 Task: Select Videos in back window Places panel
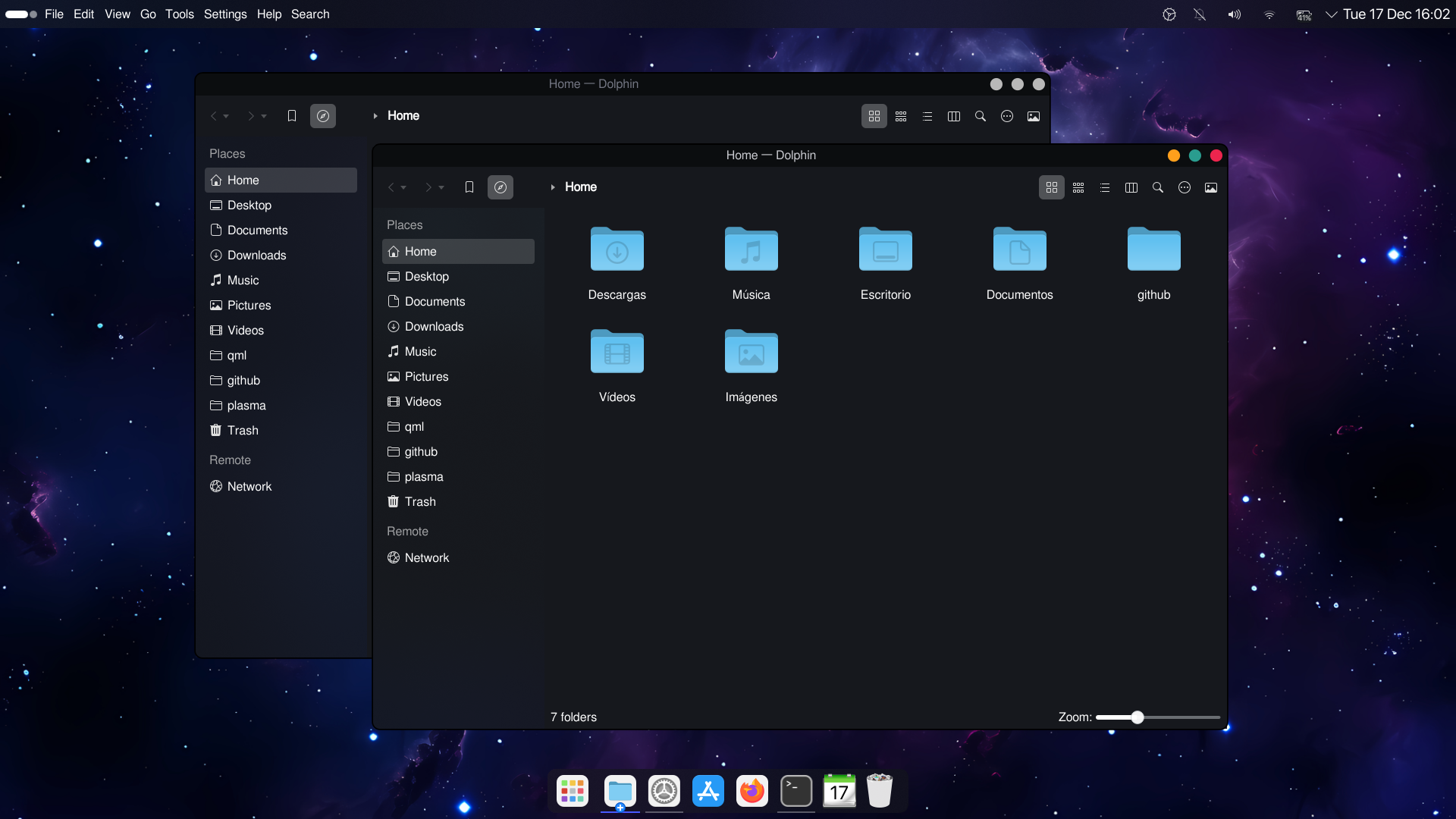[281, 331]
